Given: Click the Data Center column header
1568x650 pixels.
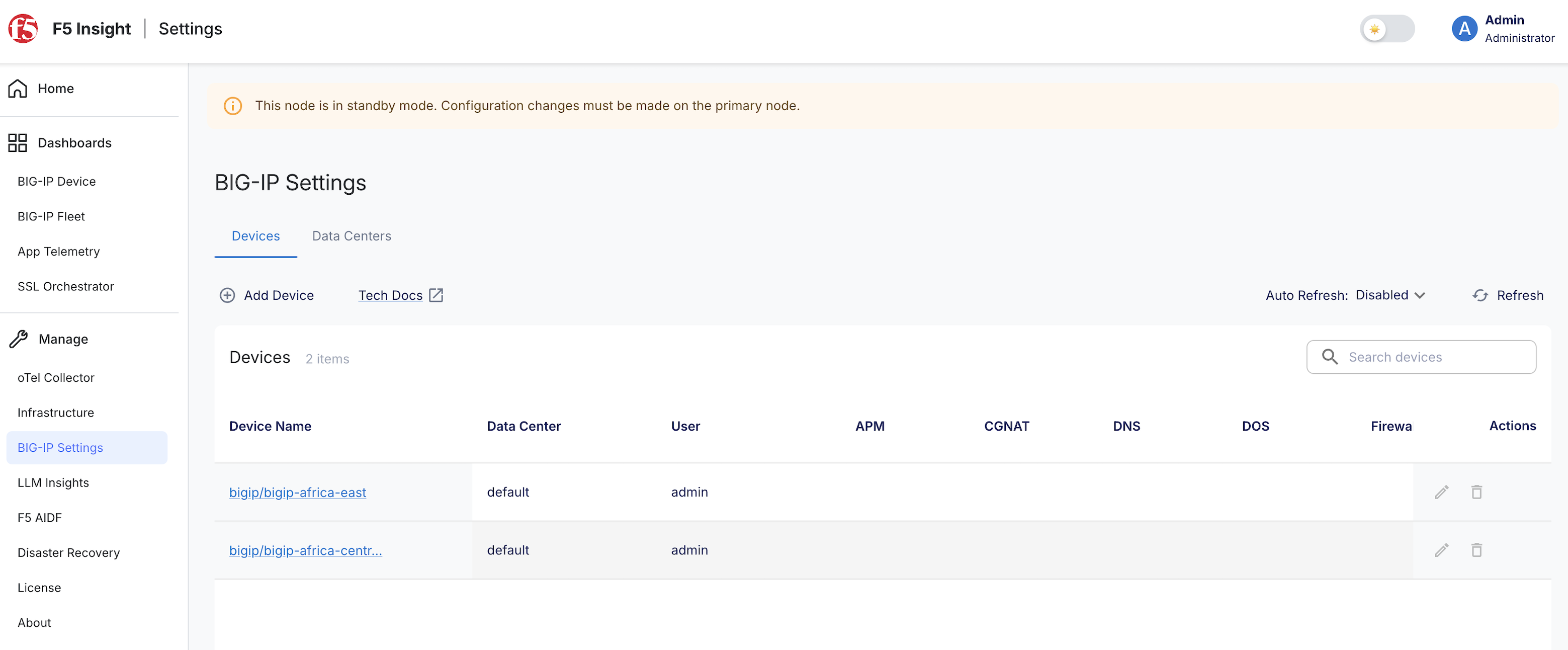Looking at the screenshot, I should click(x=524, y=427).
